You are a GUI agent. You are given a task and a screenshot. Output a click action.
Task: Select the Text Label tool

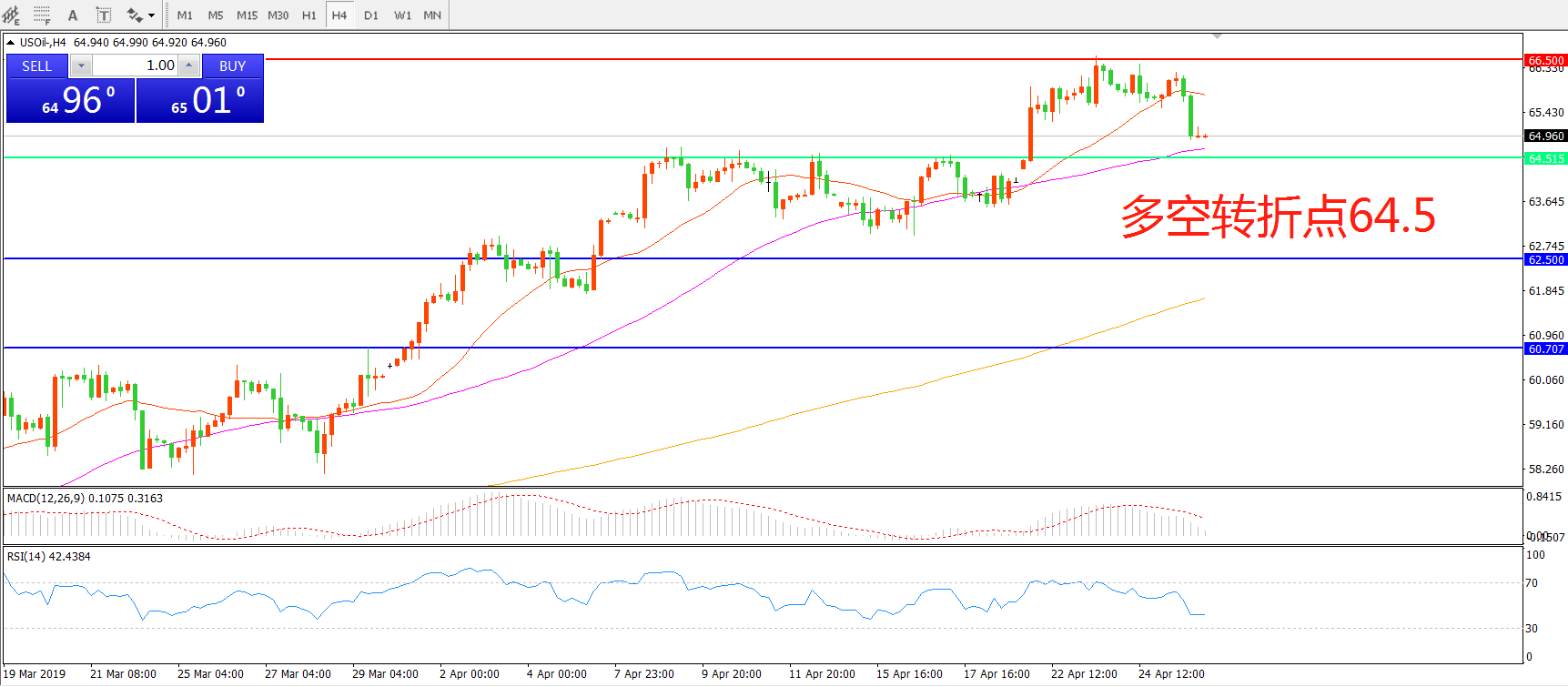click(104, 15)
